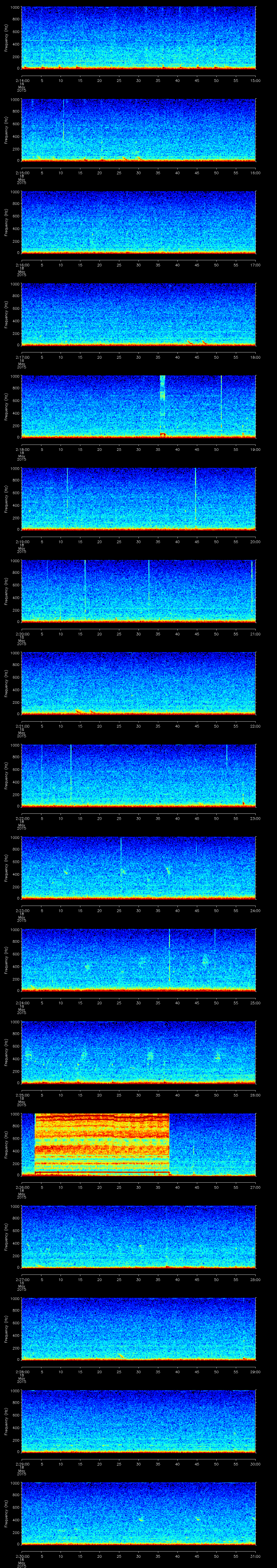Click the 2:25:00 start time label

pyautogui.click(x=22, y=1095)
